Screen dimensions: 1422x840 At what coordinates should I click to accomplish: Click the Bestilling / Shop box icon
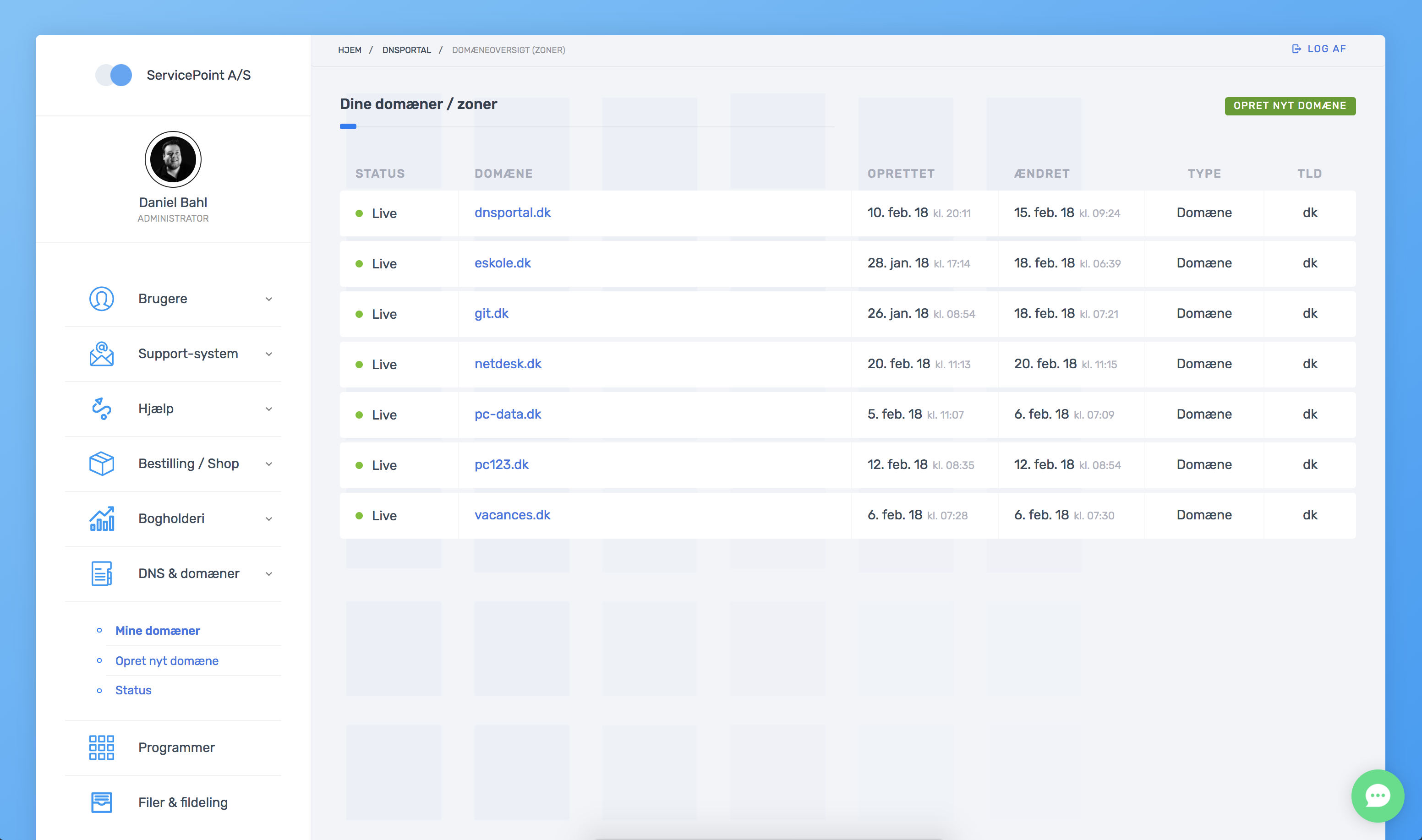[101, 464]
